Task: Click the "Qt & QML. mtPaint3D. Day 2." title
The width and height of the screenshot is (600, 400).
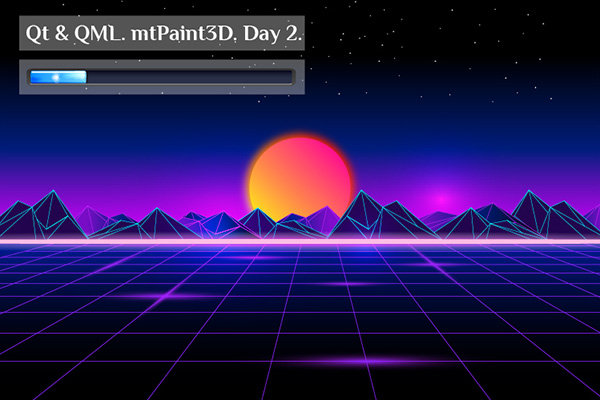Action: pyautogui.click(x=164, y=34)
